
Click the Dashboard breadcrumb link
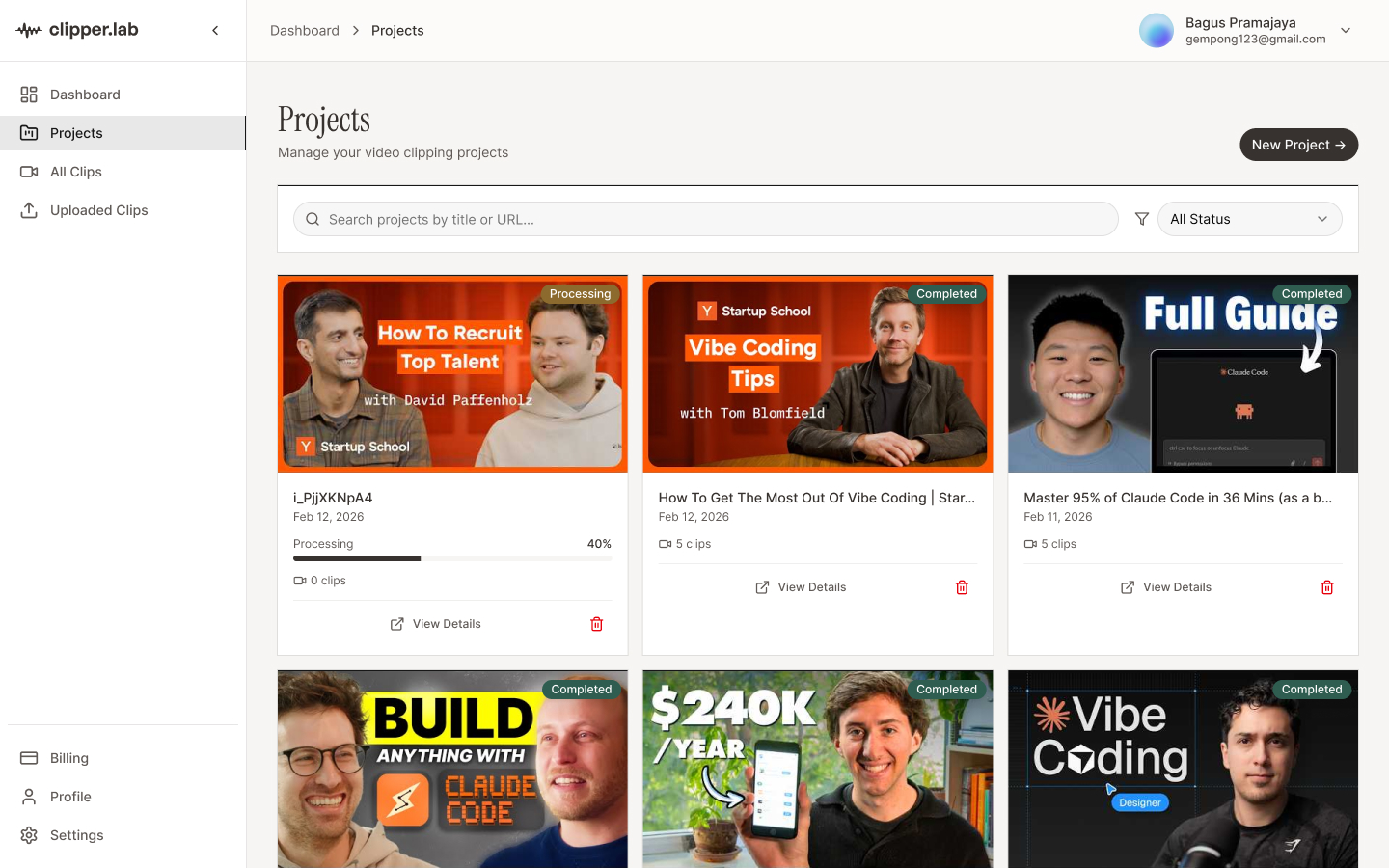click(x=305, y=31)
